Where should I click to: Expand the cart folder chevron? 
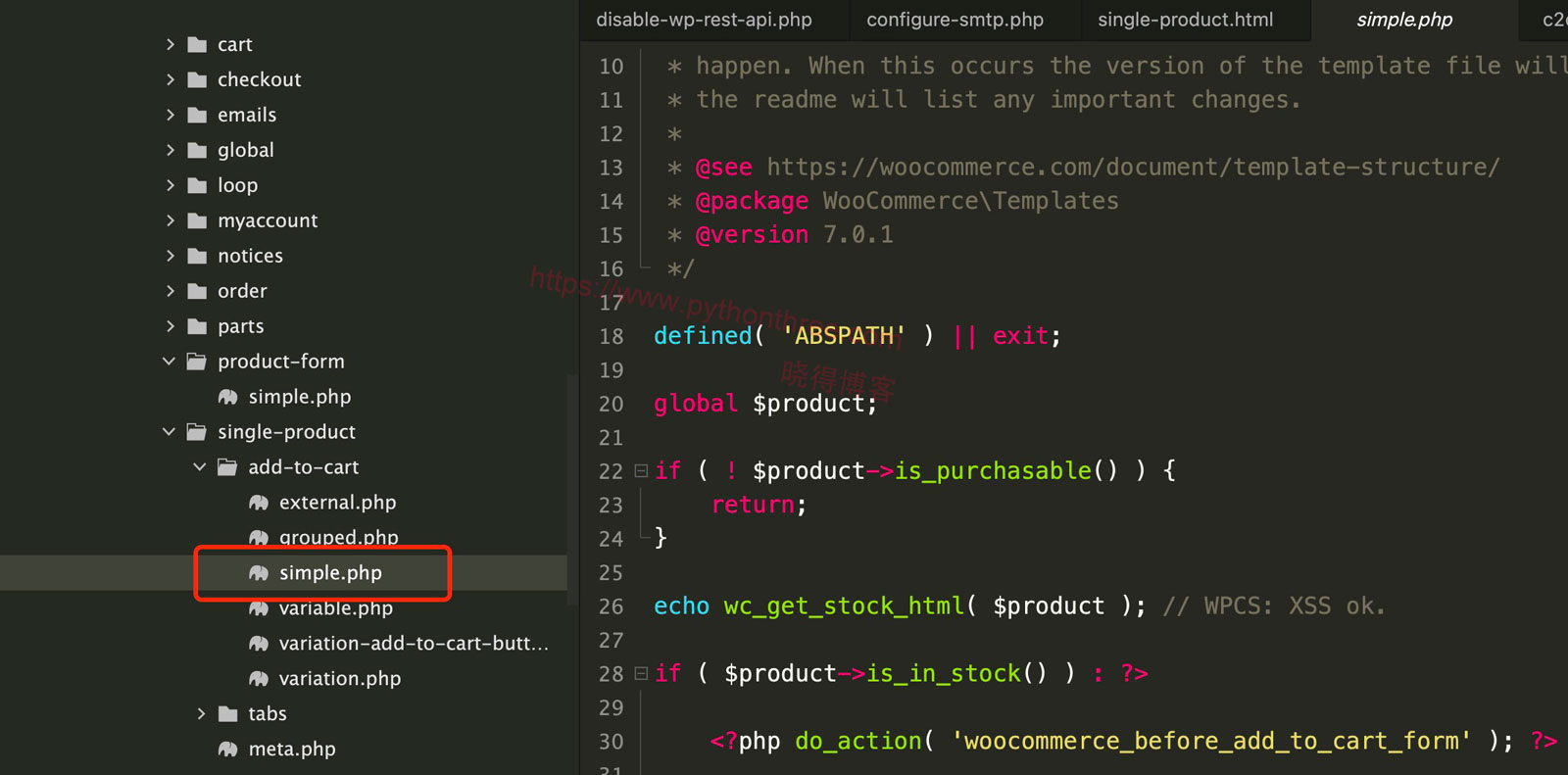point(170,44)
